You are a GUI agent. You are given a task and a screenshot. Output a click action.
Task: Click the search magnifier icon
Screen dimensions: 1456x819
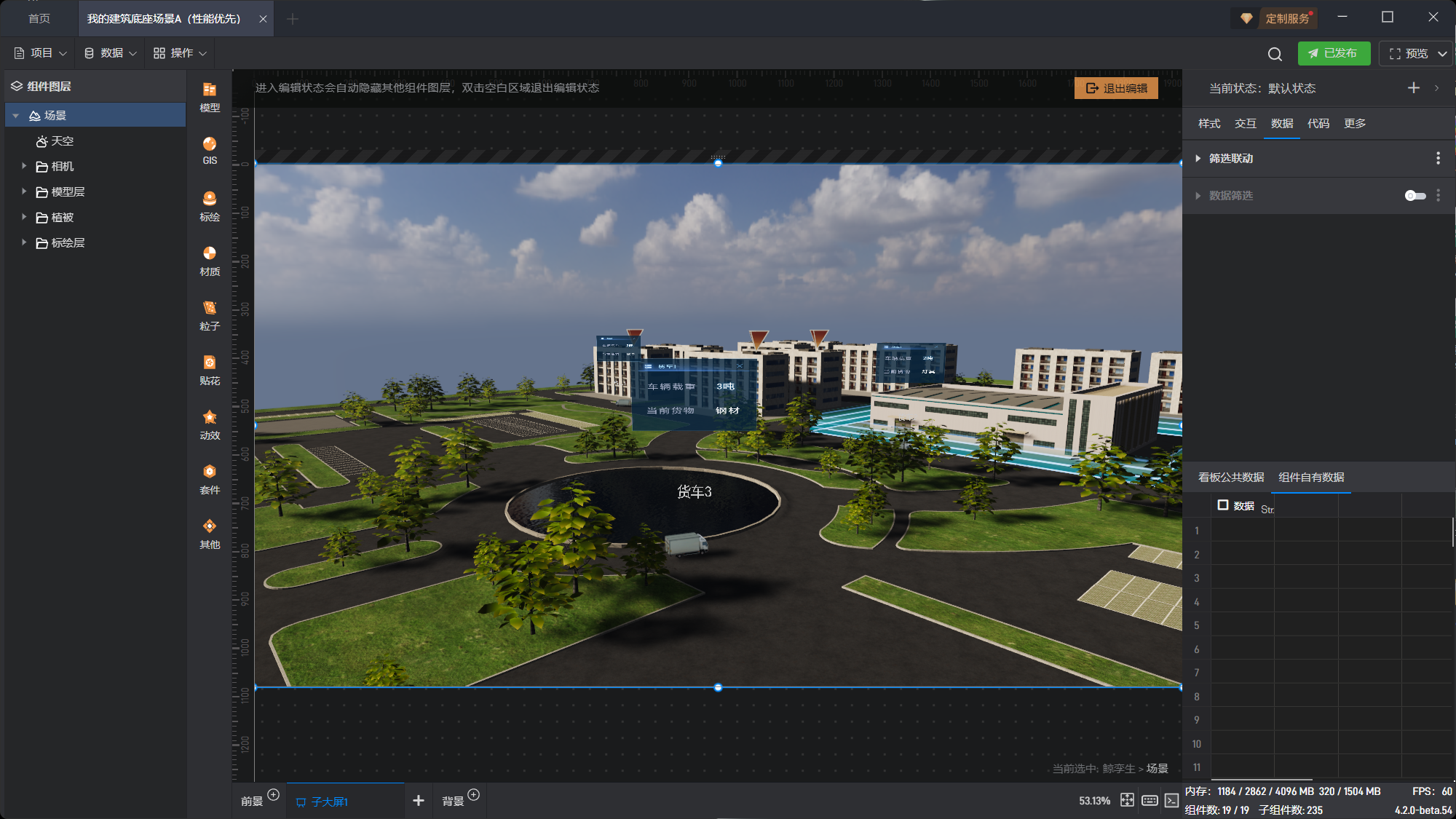(x=1275, y=54)
